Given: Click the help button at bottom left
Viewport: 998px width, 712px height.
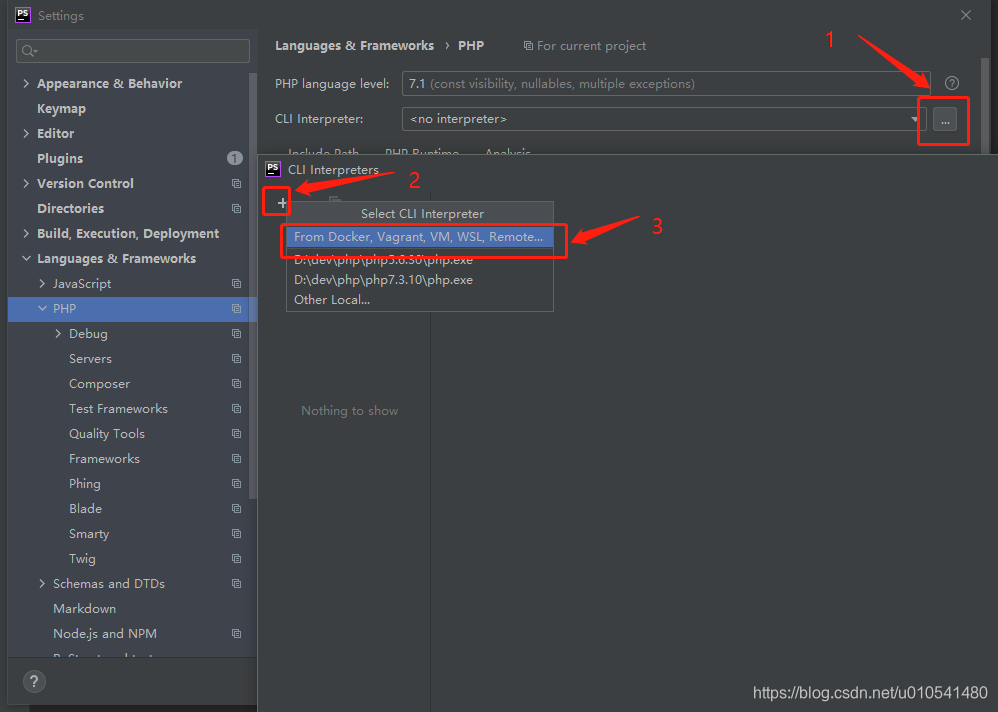Looking at the screenshot, I should (x=34, y=681).
